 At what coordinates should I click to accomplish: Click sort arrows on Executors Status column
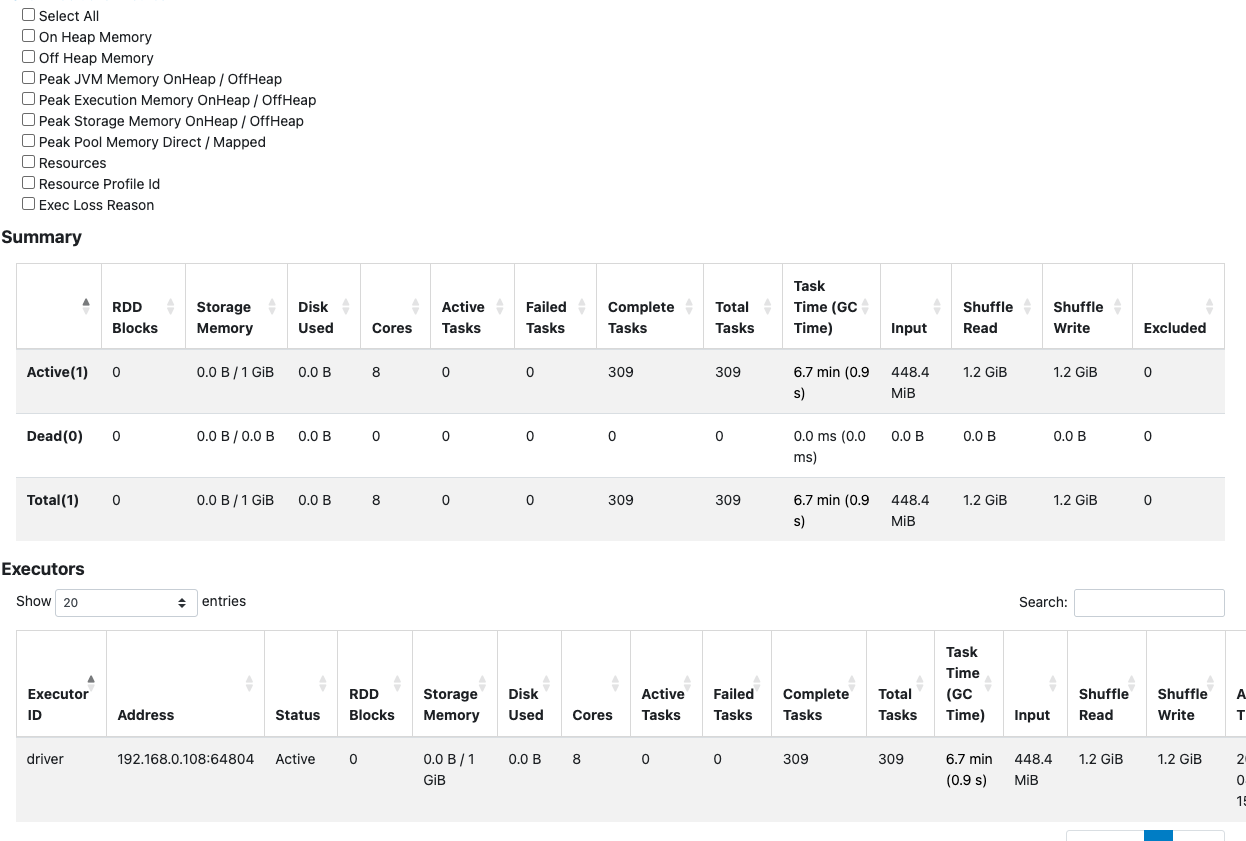(322, 684)
